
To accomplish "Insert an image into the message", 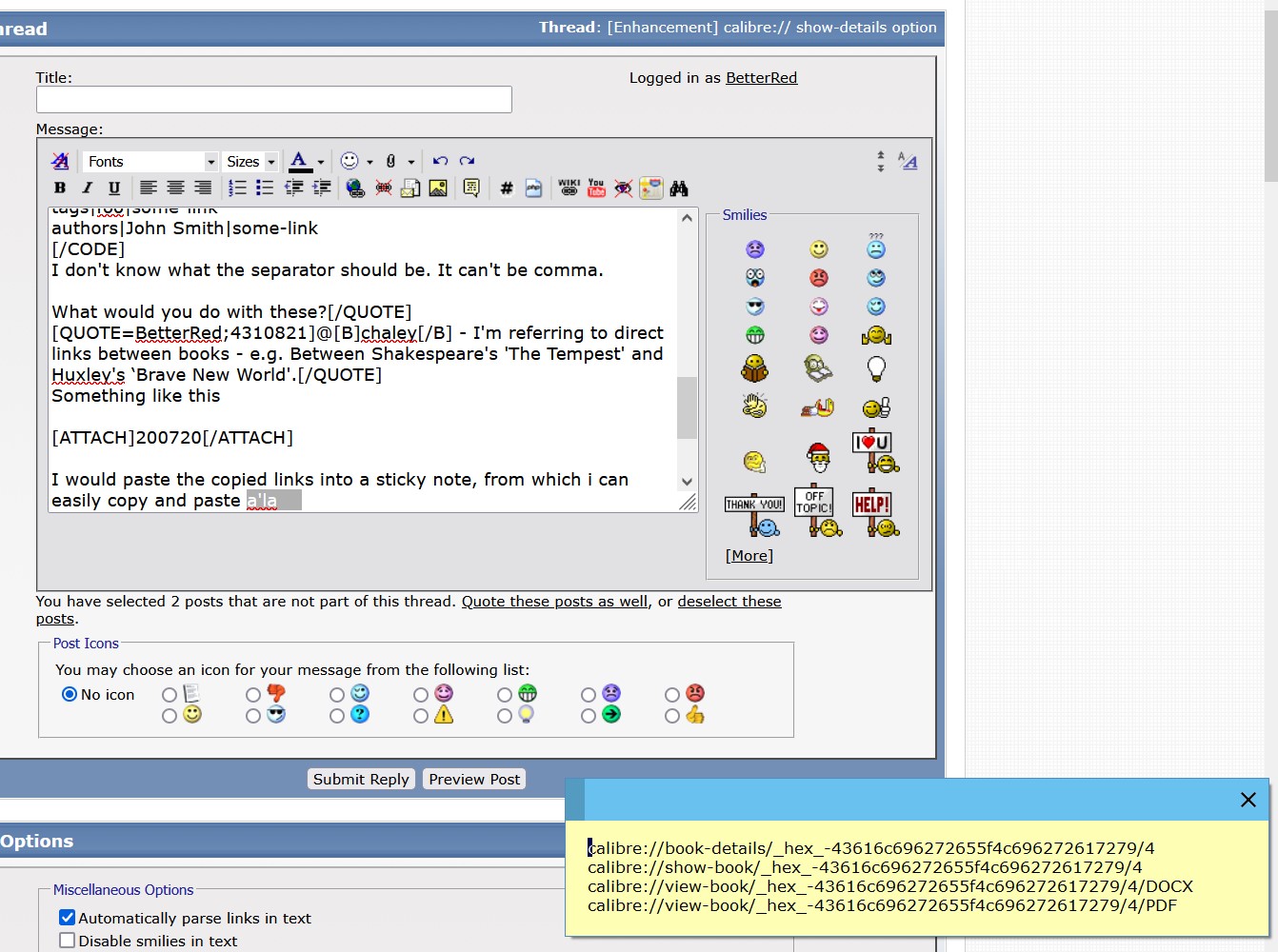I will (x=438, y=188).
